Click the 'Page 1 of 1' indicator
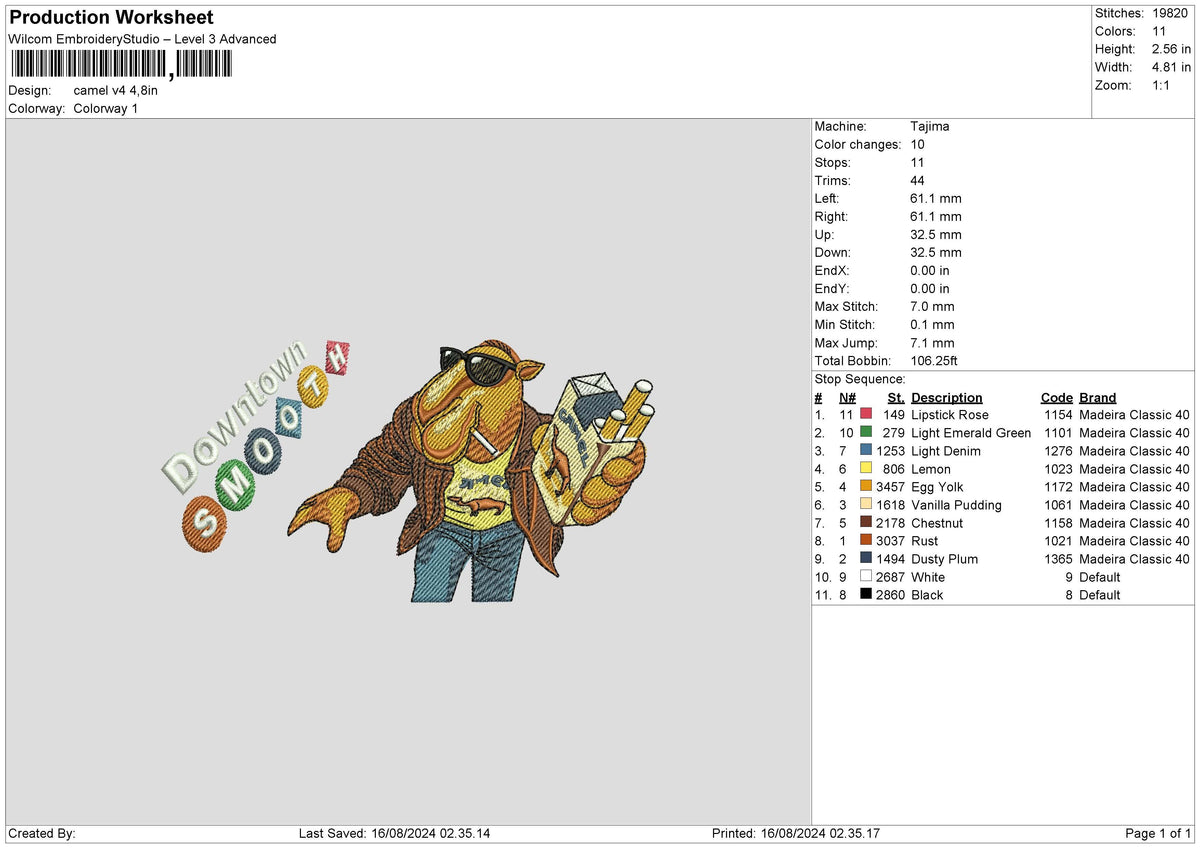The image size is (1200, 848). click(x=1159, y=833)
